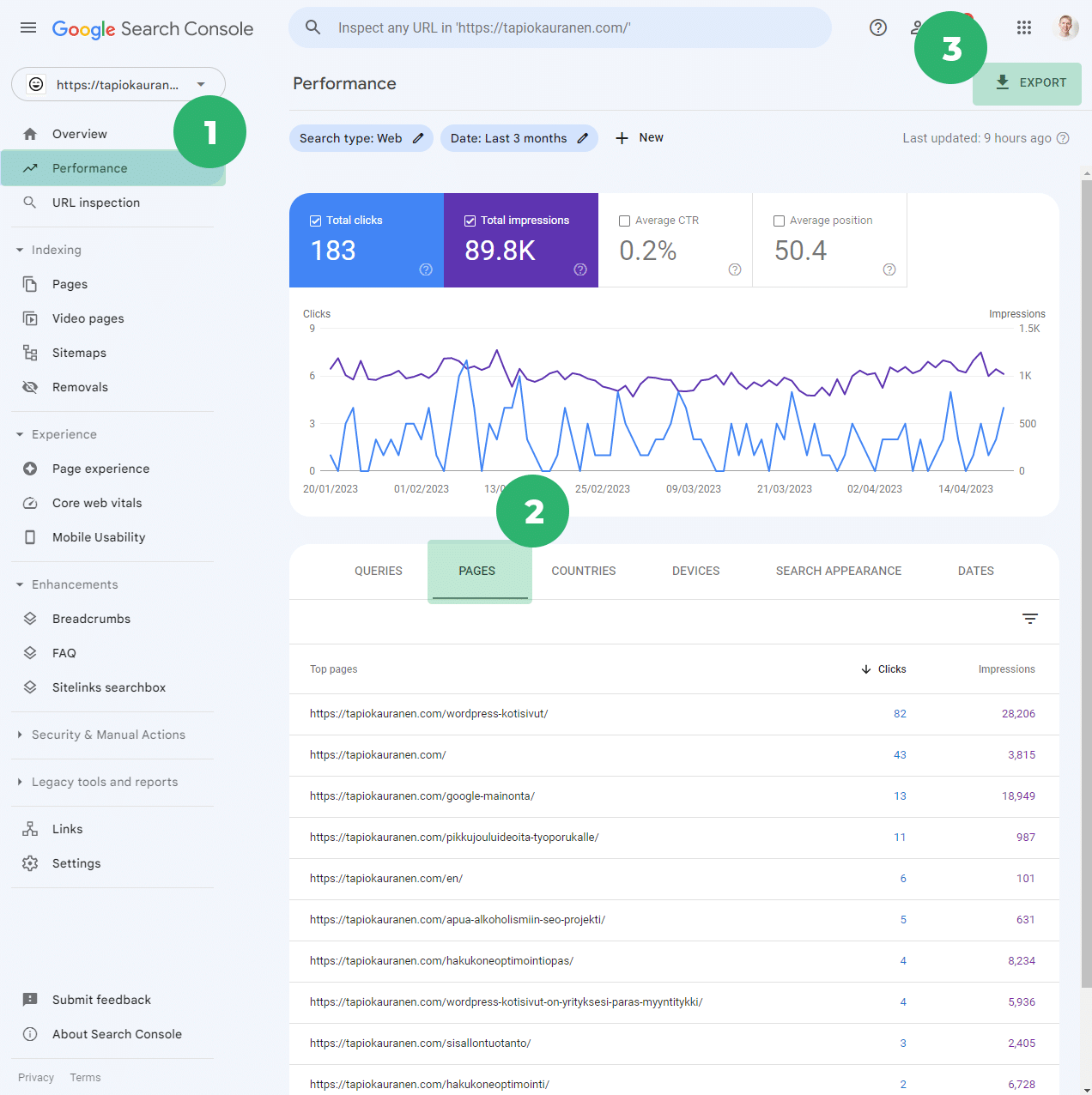This screenshot has width=1092, height=1095.
Task: Switch to the Devices tab
Action: coord(696,572)
